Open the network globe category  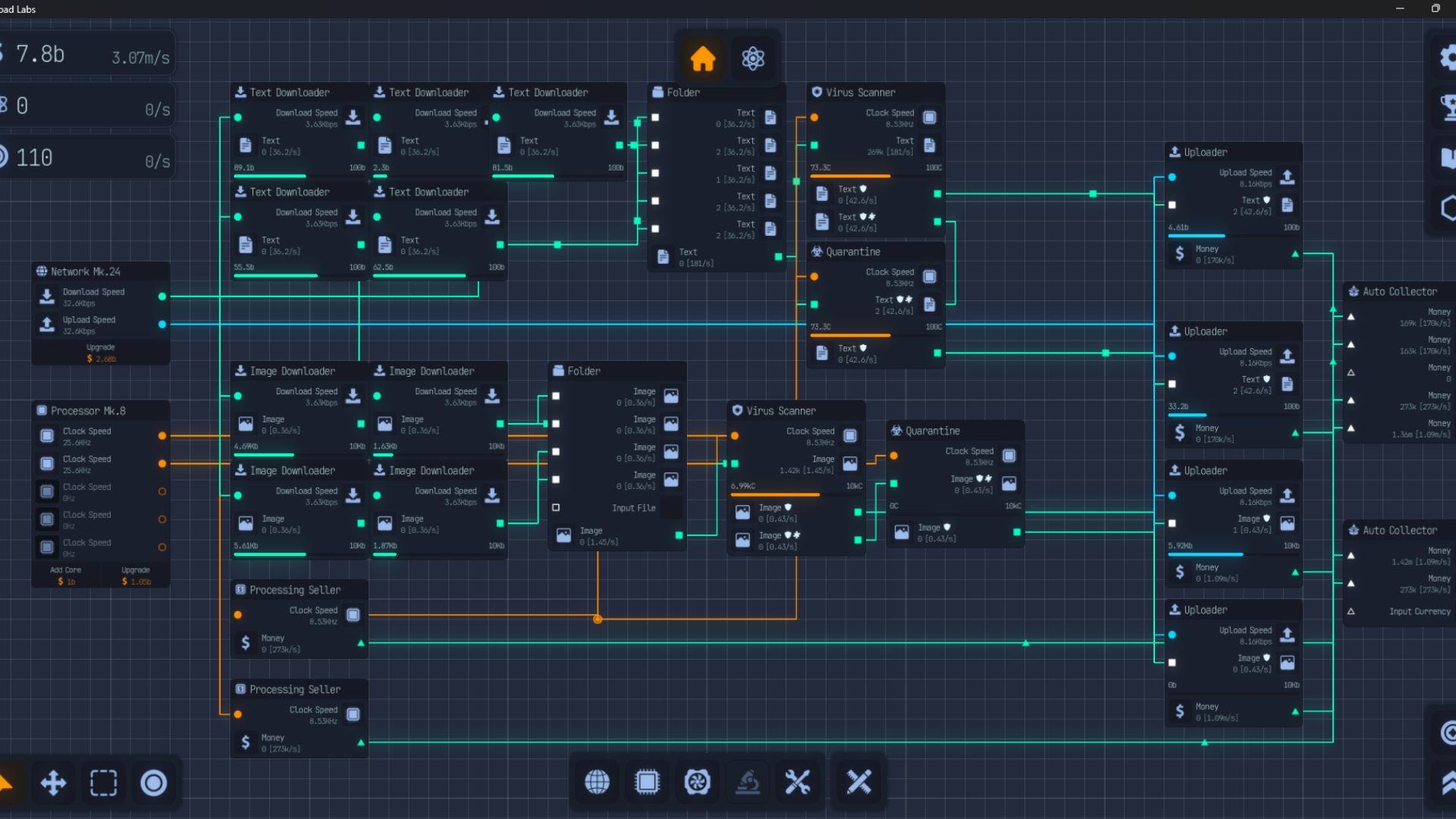pos(597,781)
